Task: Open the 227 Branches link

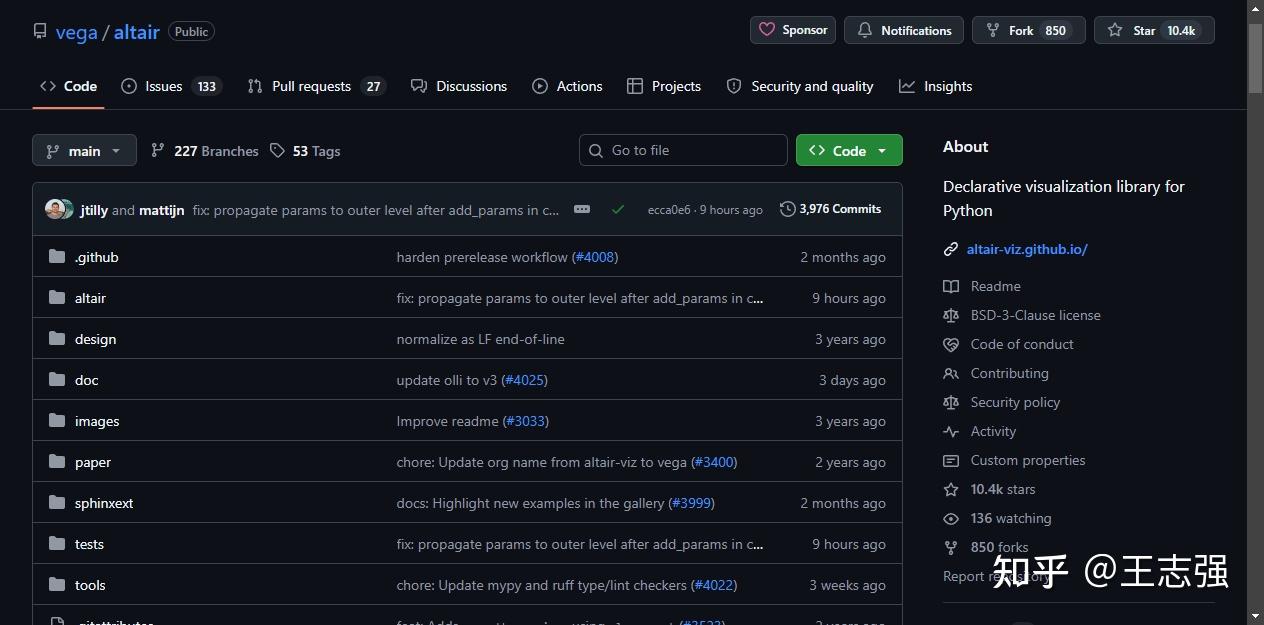Action: 204,151
